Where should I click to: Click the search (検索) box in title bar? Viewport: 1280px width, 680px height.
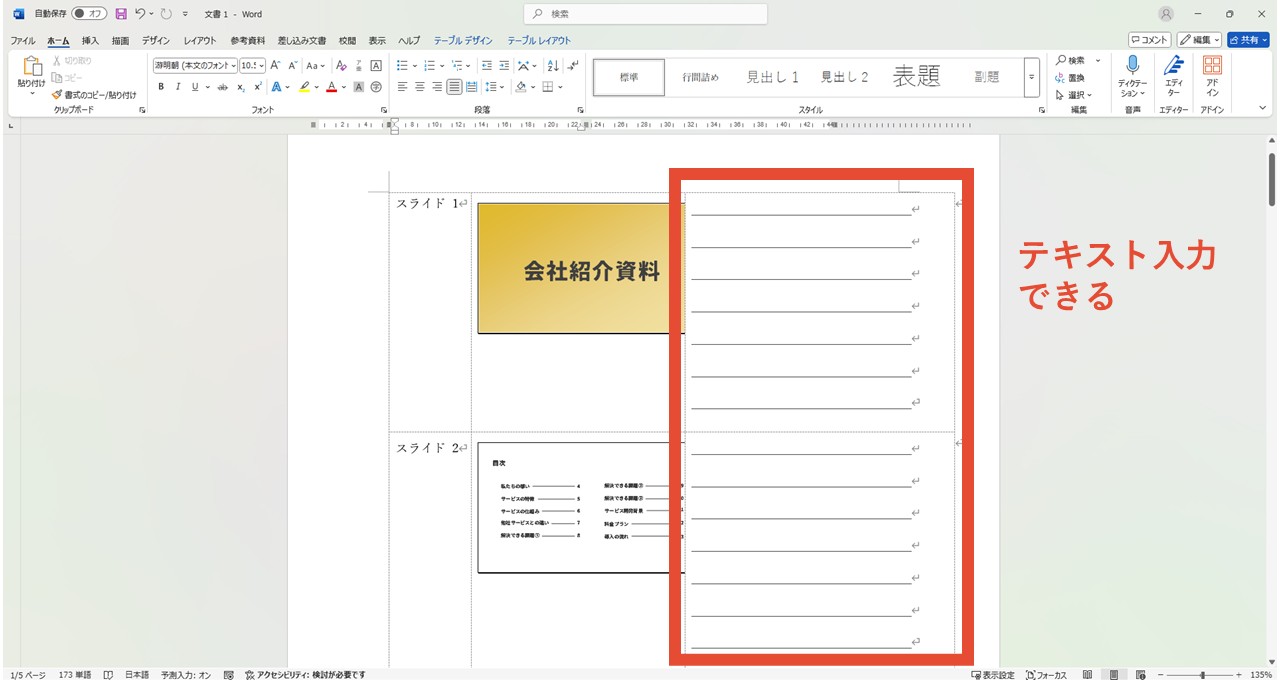[646, 14]
